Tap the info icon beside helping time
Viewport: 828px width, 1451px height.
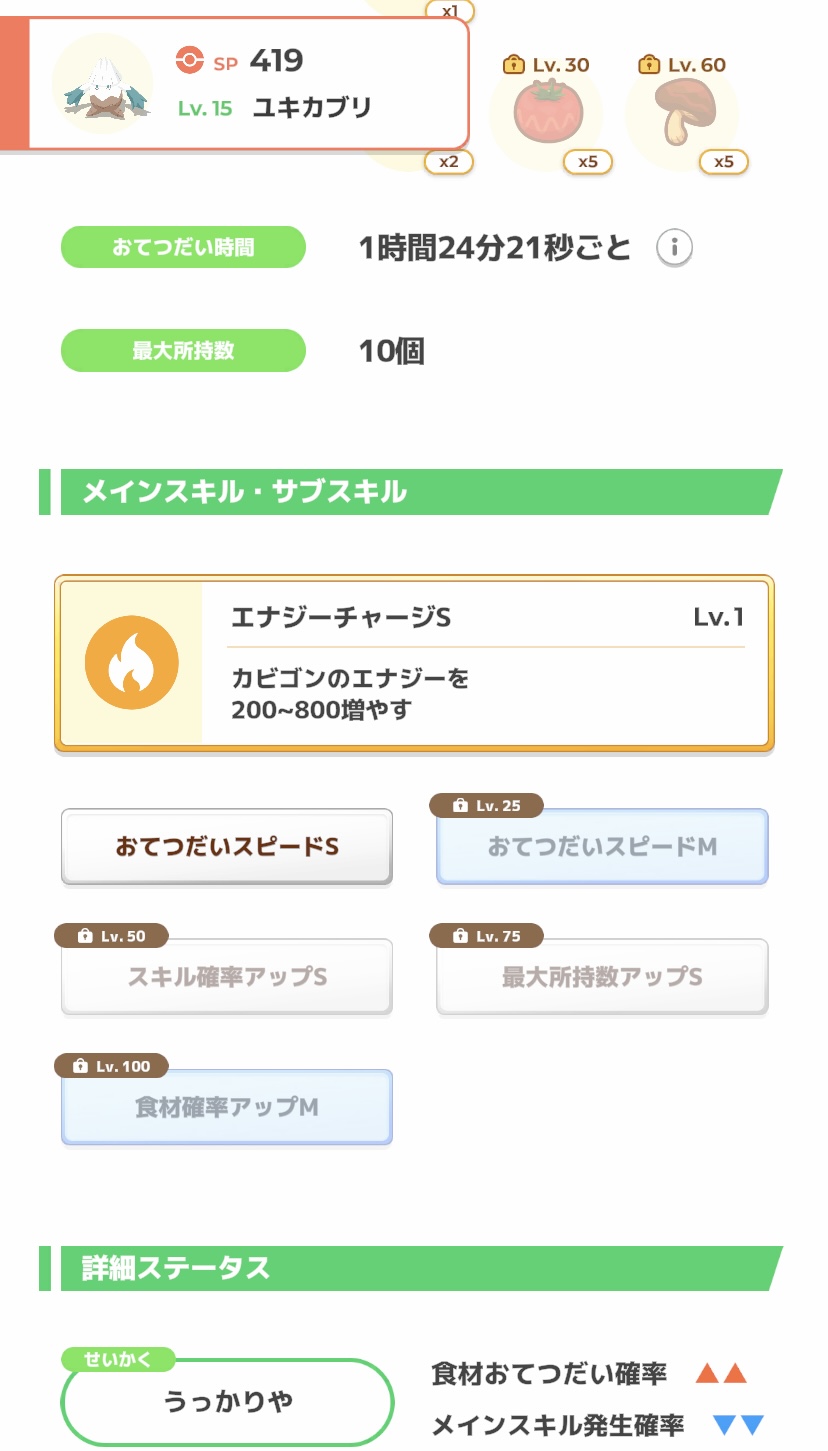[675, 247]
